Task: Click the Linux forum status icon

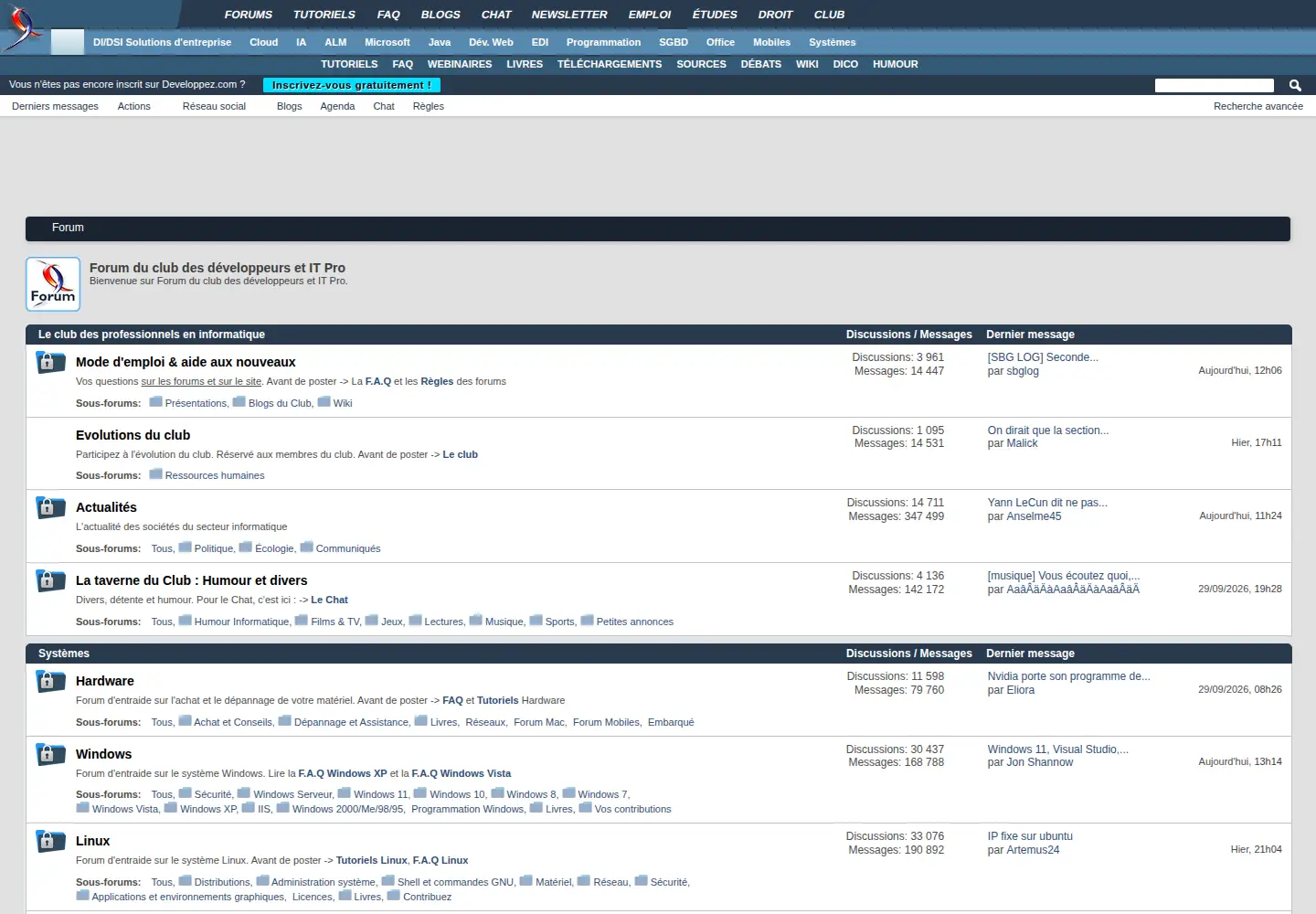Action: [50, 841]
